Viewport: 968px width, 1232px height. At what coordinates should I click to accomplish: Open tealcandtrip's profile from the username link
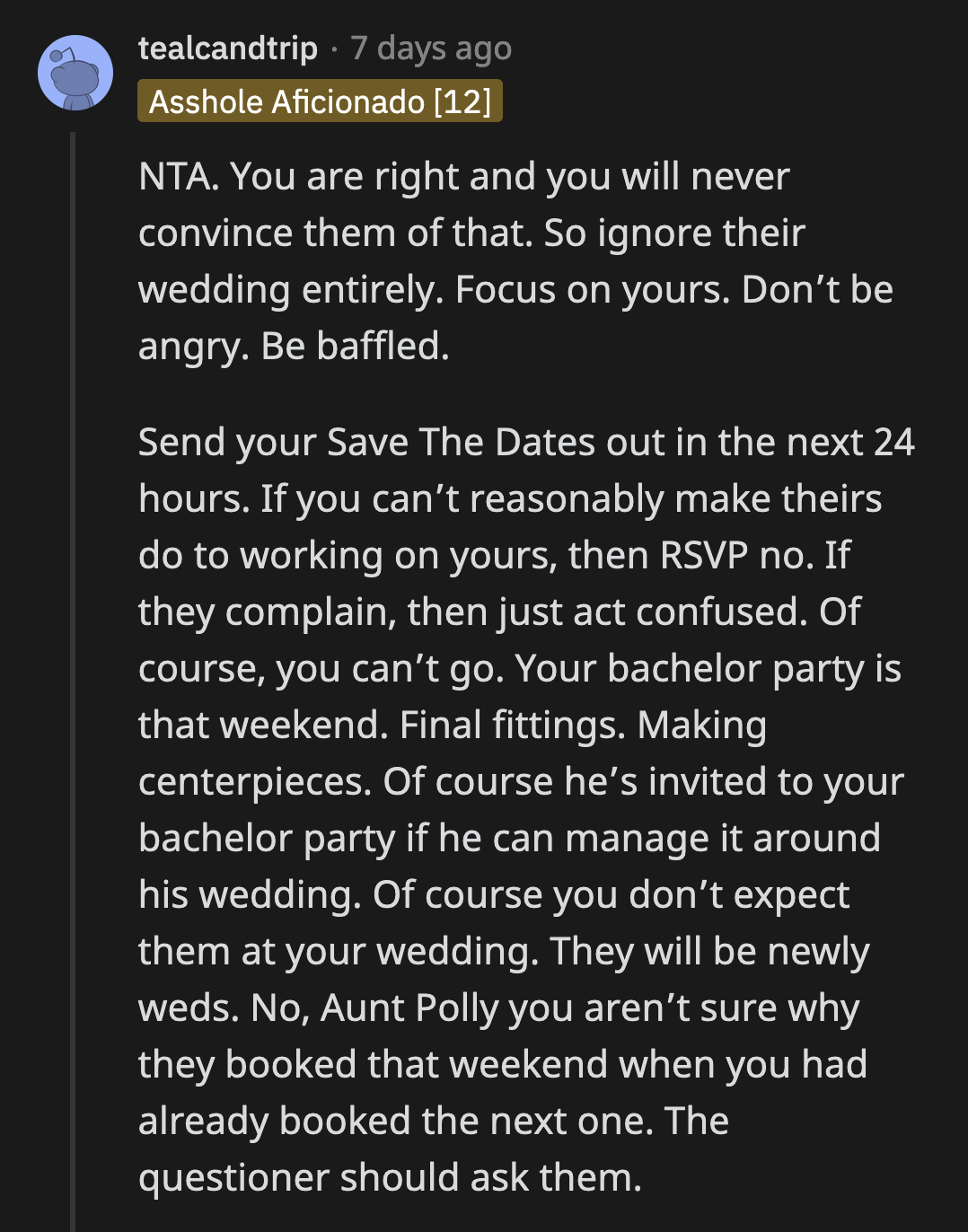point(227,49)
